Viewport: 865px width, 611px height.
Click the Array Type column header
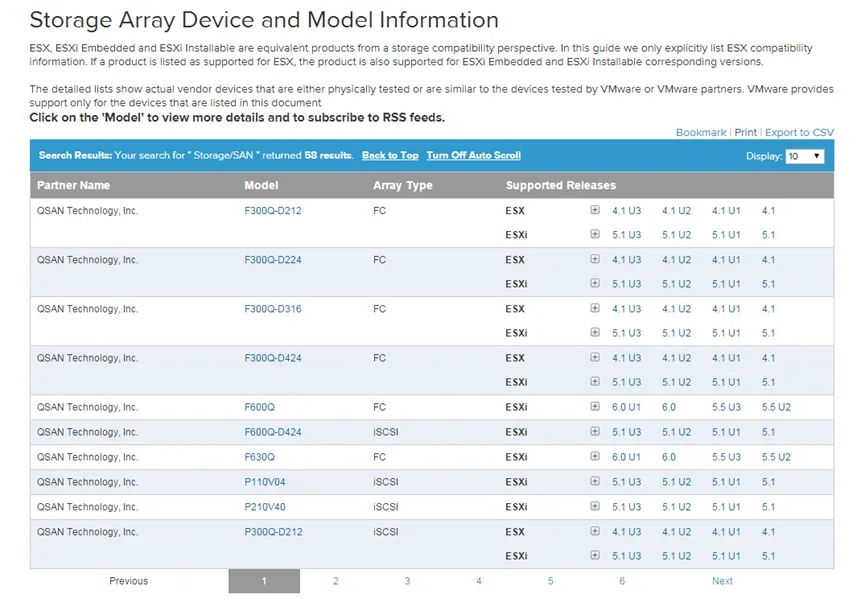403,185
